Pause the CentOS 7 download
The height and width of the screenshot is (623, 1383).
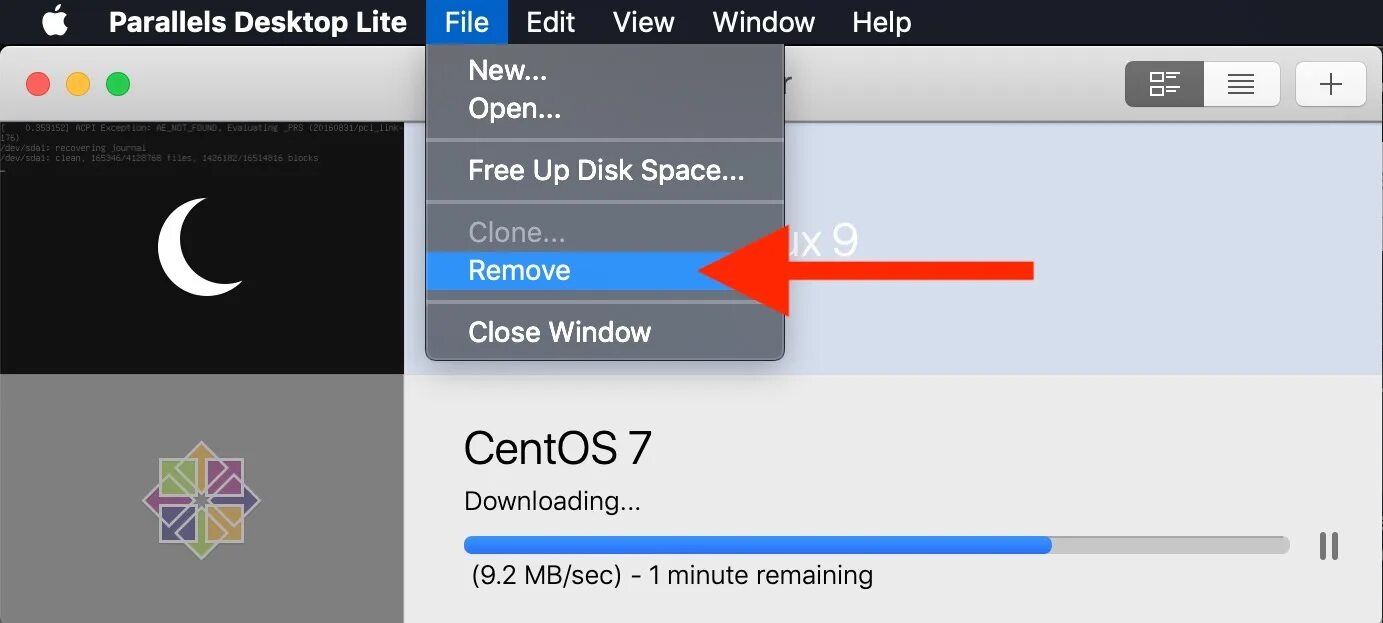click(x=1328, y=546)
